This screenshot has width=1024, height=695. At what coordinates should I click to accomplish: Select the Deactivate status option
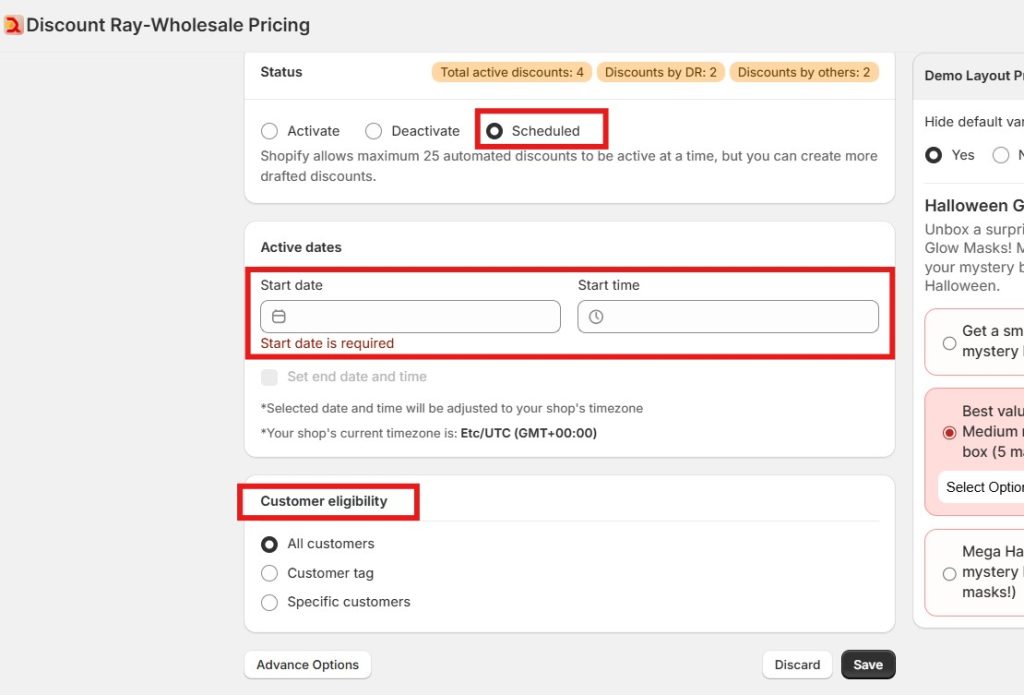pos(374,131)
